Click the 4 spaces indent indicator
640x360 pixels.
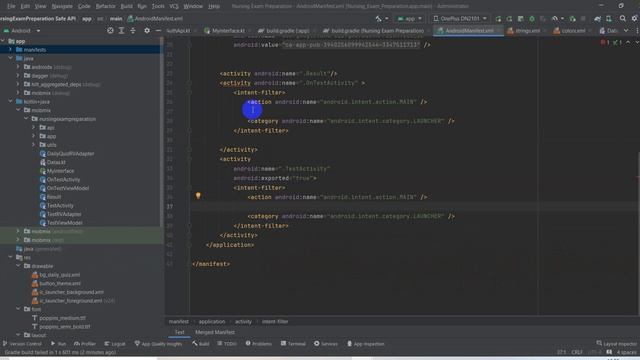click(x=626, y=352)
